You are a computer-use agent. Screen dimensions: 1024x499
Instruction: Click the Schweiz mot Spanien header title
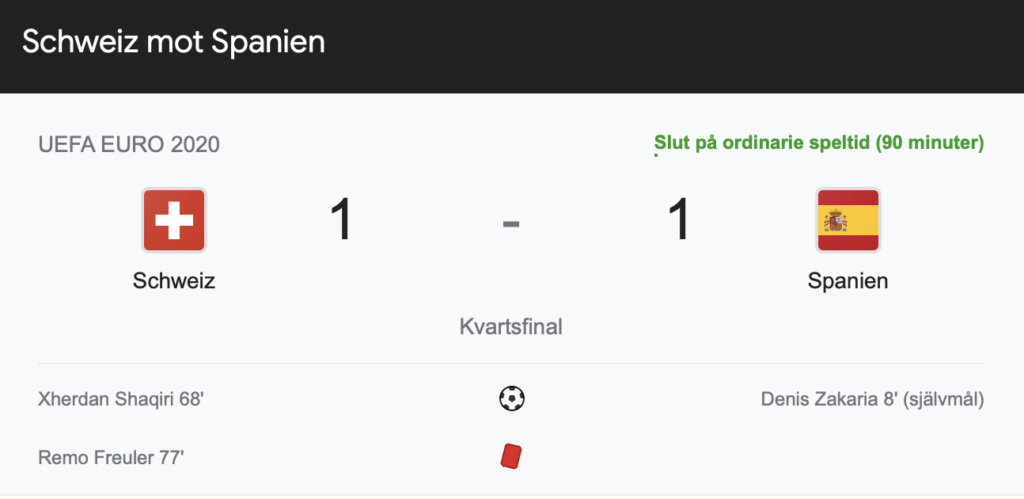(x=174, y=43)
